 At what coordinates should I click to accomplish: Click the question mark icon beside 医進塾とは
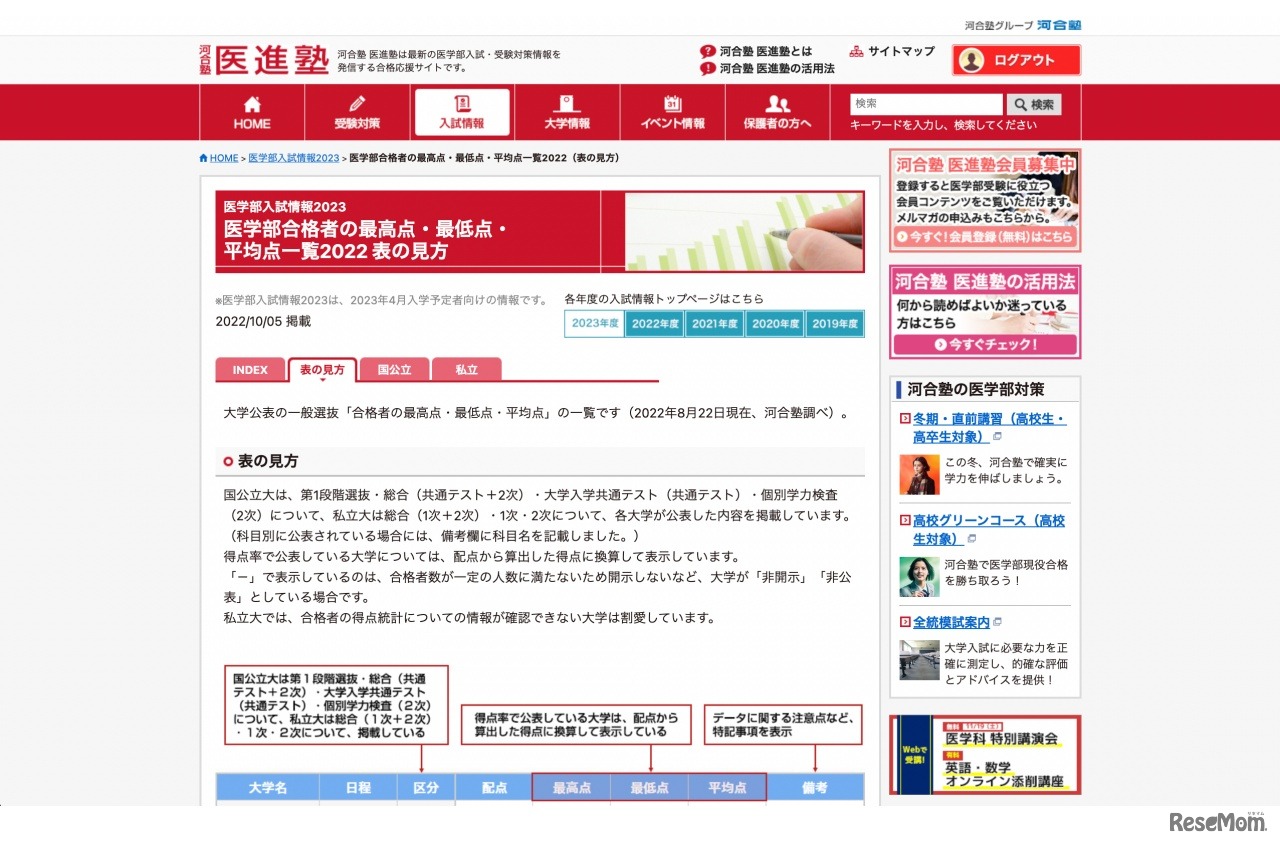tap(708, 51)
